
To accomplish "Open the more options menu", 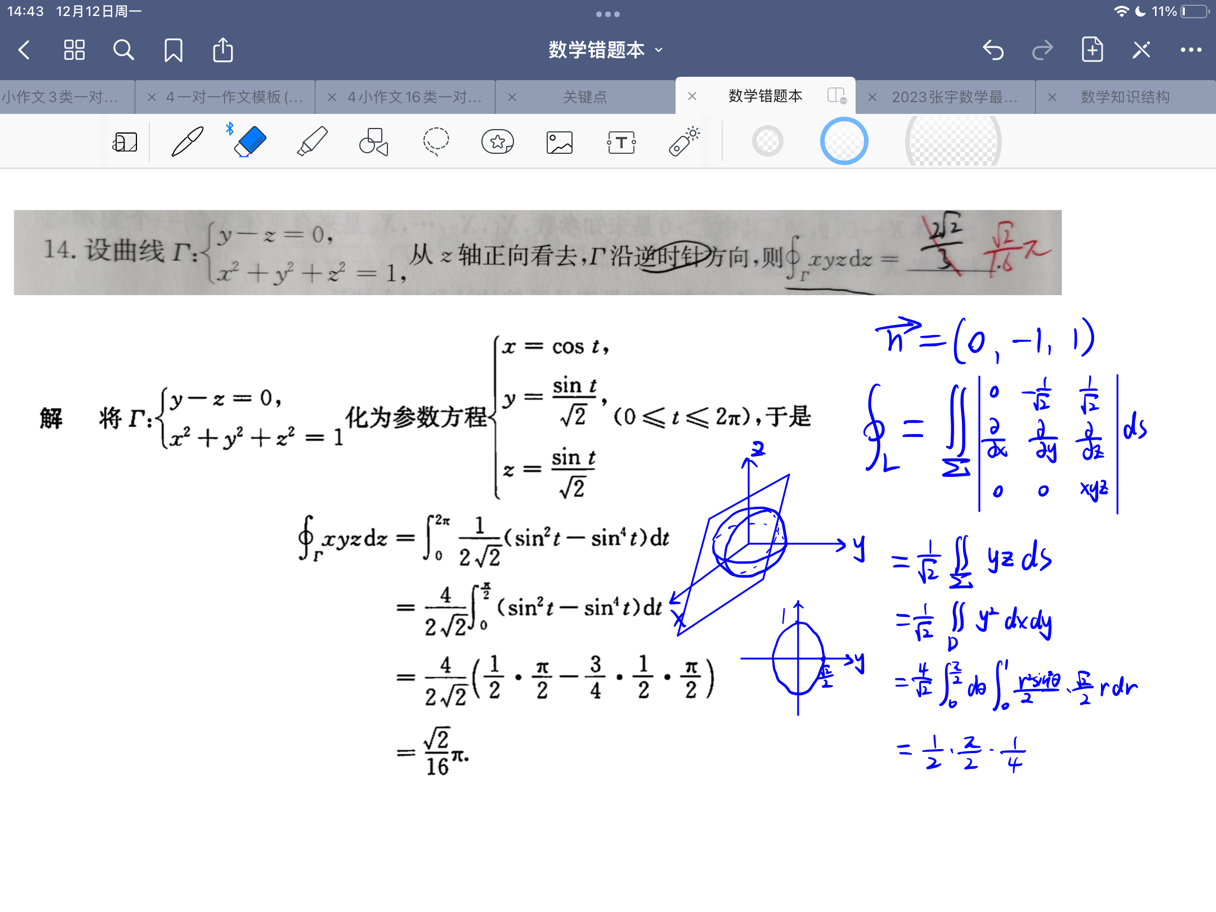I will click(1189, 49).
